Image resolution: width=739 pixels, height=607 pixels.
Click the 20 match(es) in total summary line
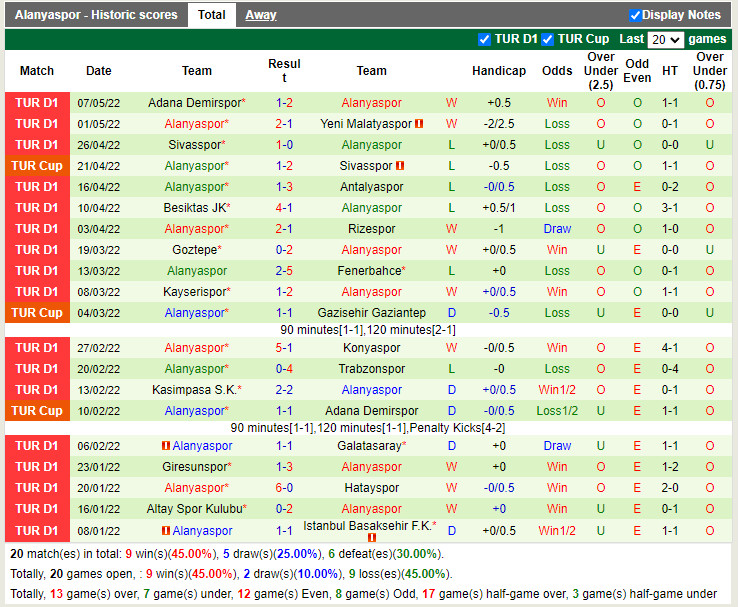click(227, 554)
